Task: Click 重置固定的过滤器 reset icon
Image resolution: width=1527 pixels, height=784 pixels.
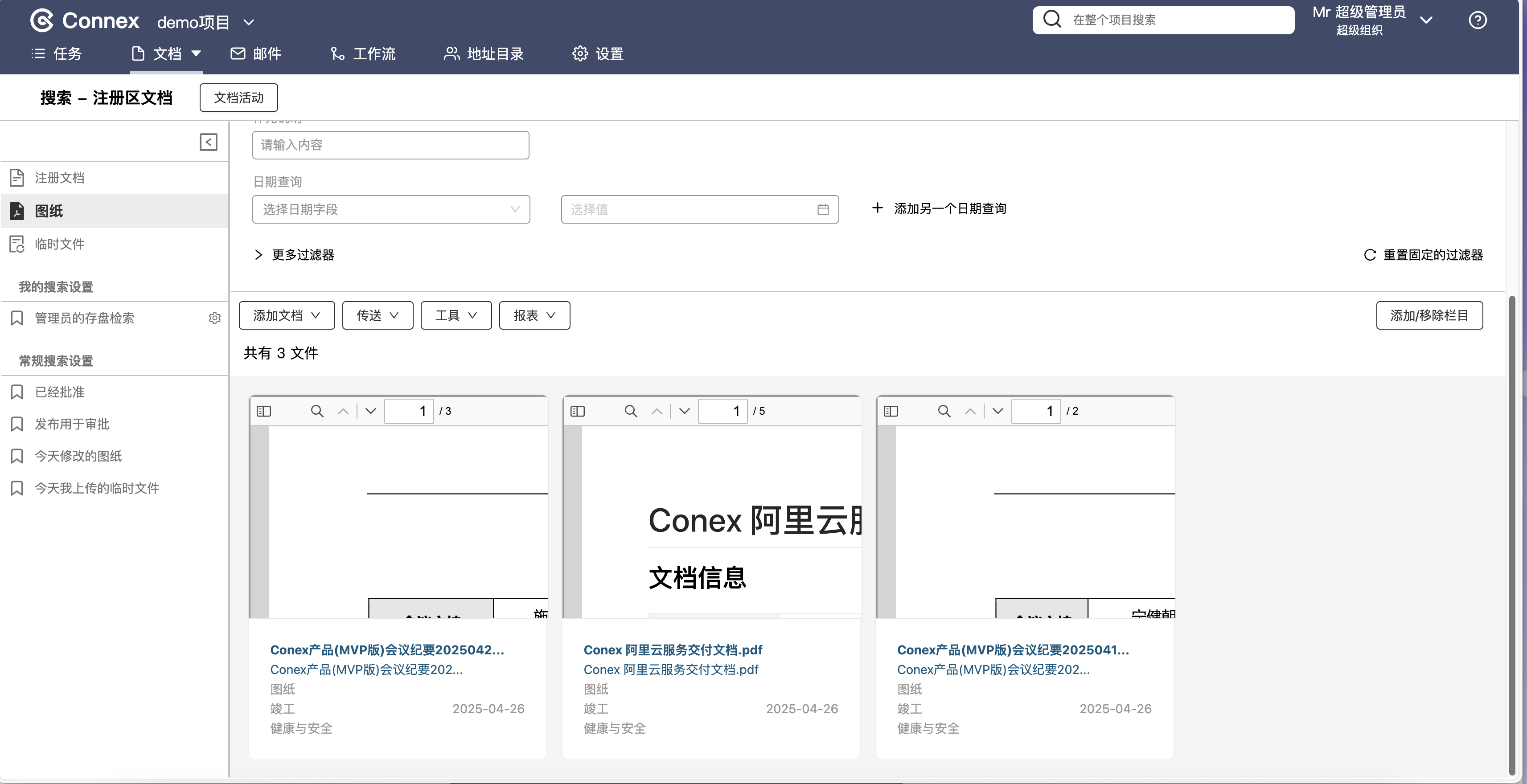Action: tap(1370, 255)
